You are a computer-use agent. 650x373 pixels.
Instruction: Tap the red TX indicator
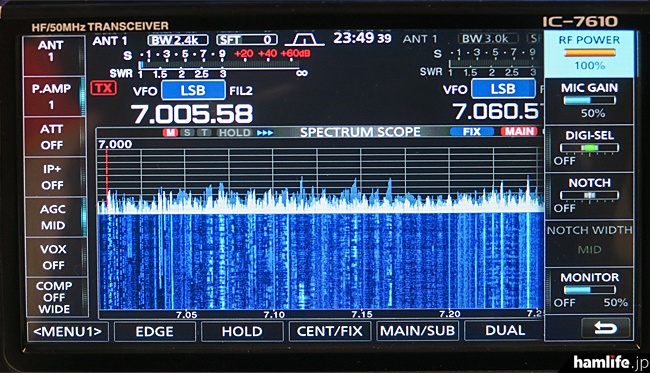(x=104, y=88)
